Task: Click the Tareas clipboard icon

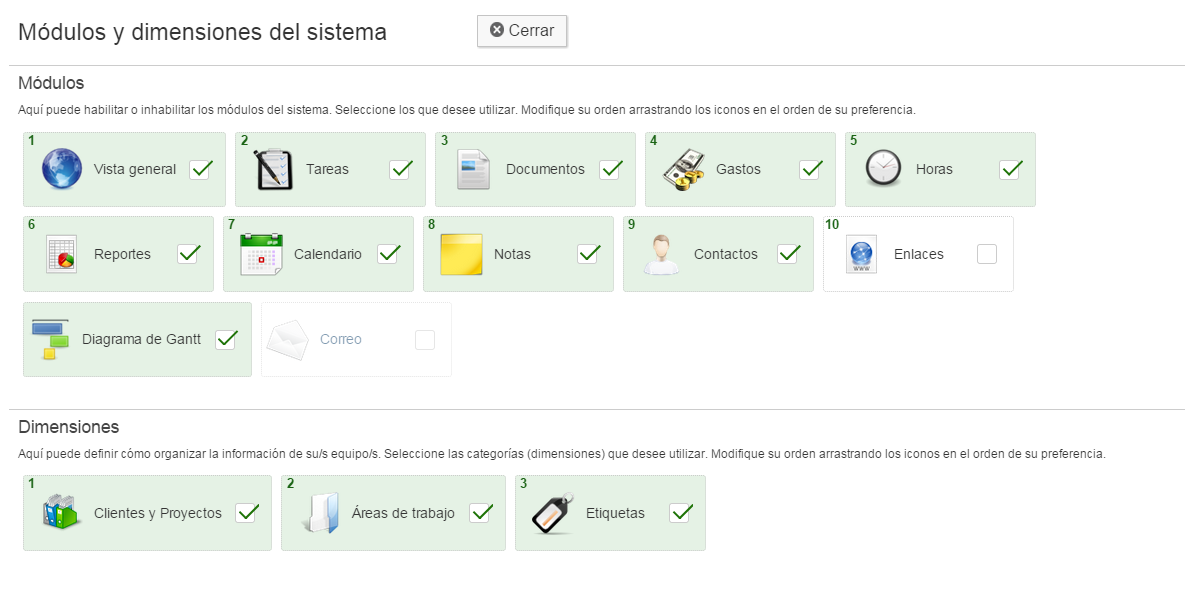Action: 272,169
